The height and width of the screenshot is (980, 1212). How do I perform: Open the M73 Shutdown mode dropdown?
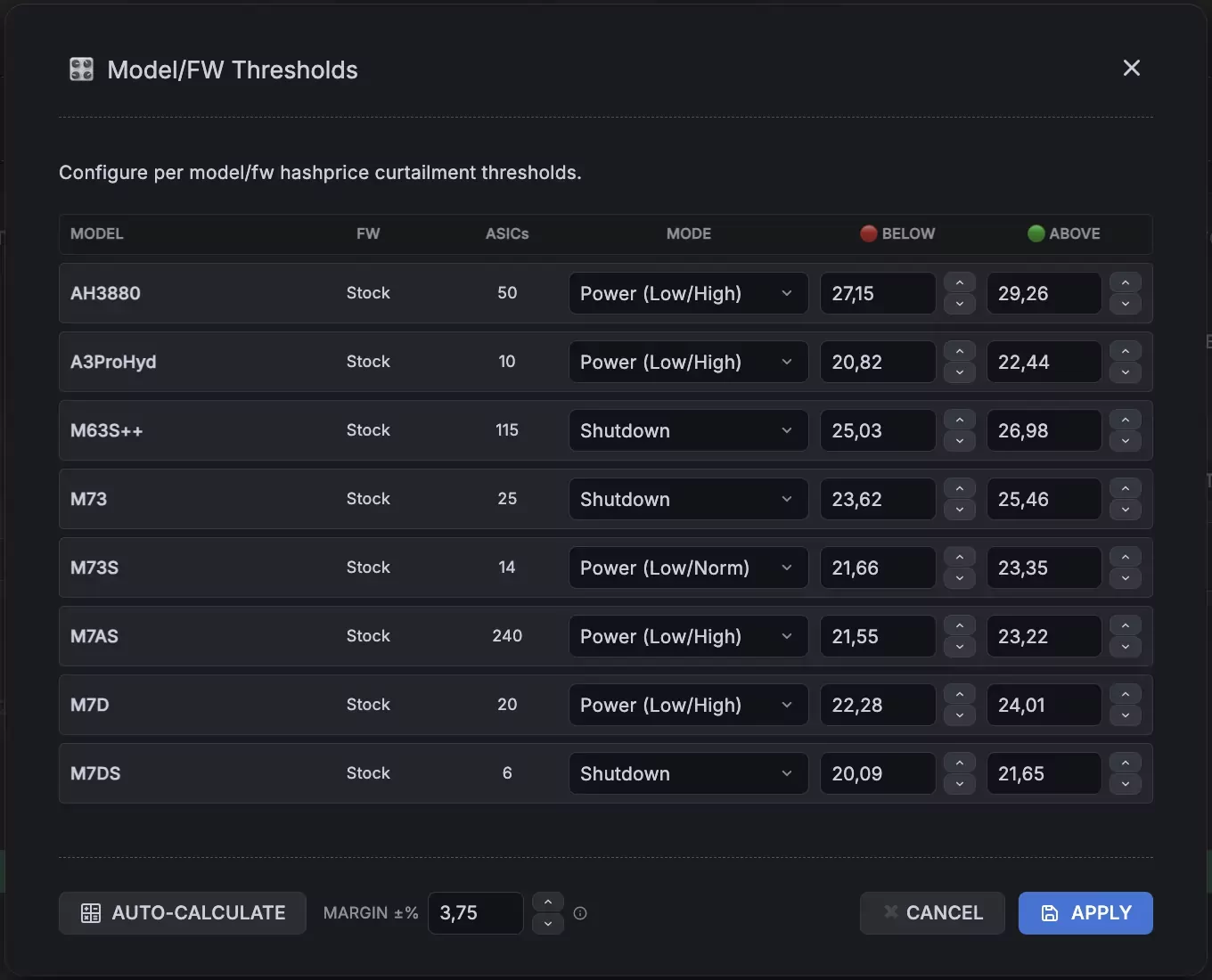point(688,499)
